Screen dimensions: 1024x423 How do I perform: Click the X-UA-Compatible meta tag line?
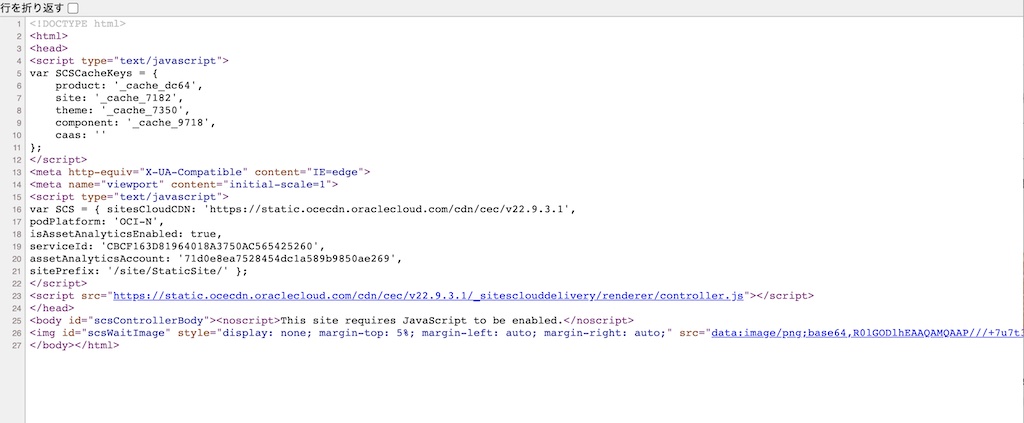200,172
